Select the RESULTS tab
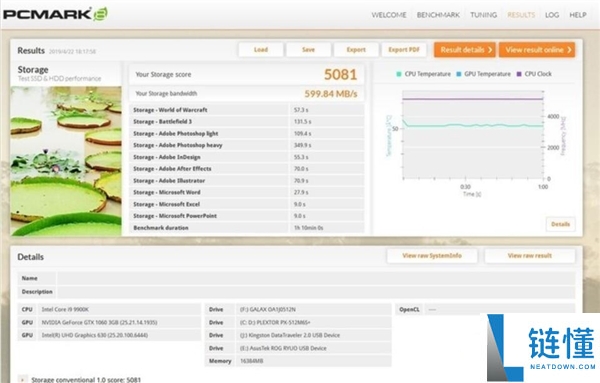Screen dimensions: 600x383 point(521,15)
